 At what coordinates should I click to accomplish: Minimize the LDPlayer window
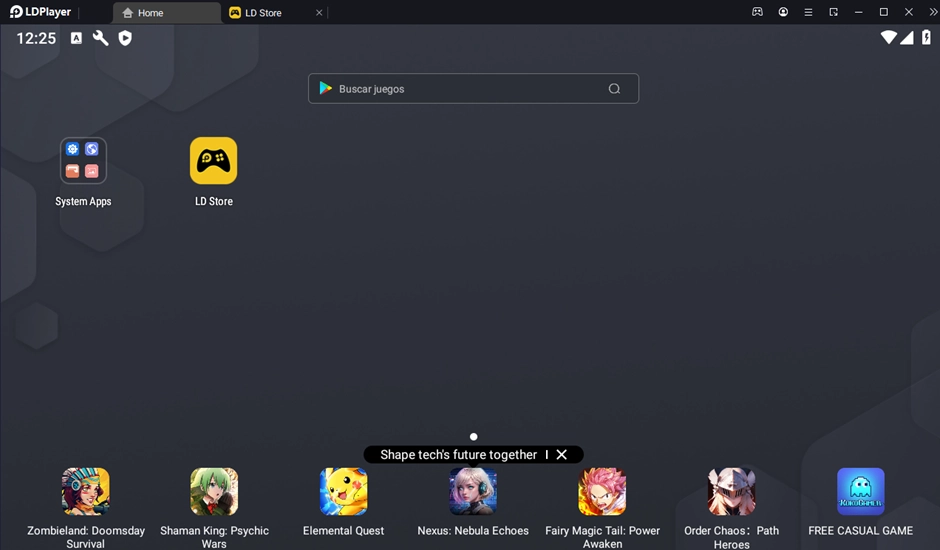[858, 12]
